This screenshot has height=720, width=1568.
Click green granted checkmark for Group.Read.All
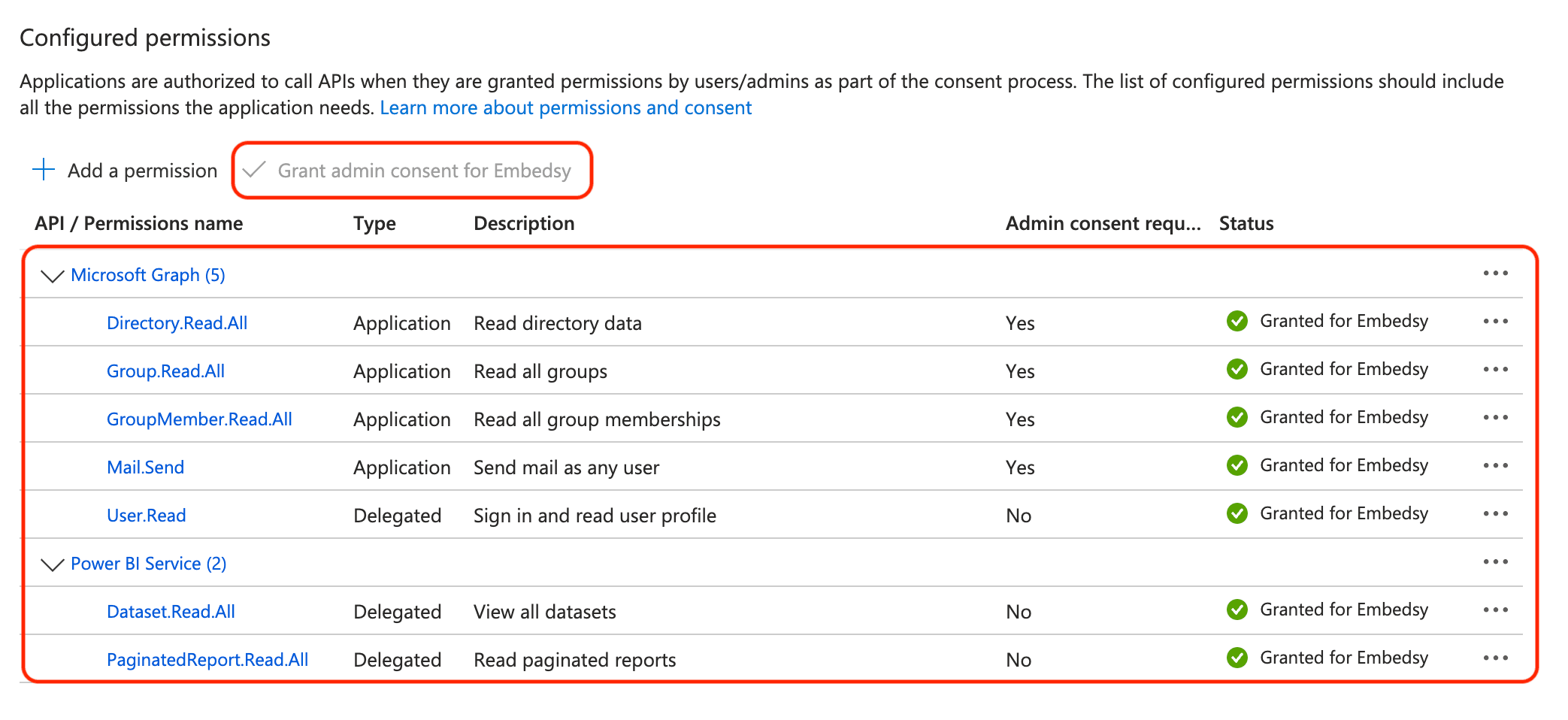pos(1237,369)
